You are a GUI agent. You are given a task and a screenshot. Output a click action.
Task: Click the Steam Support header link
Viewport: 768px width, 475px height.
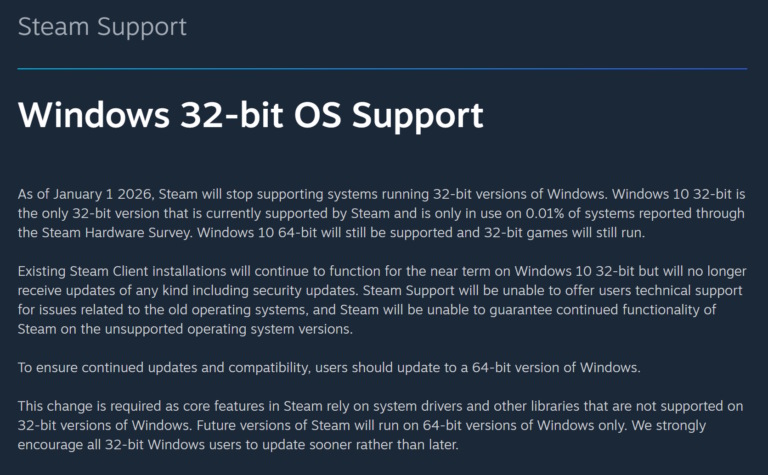[x=101, y=26]
